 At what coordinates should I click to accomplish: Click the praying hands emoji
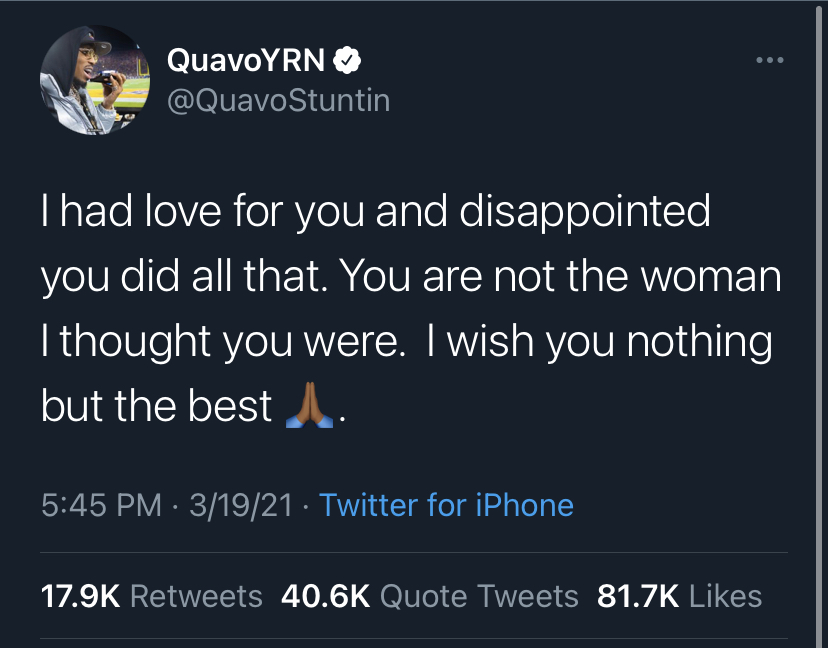coord(308,407)
